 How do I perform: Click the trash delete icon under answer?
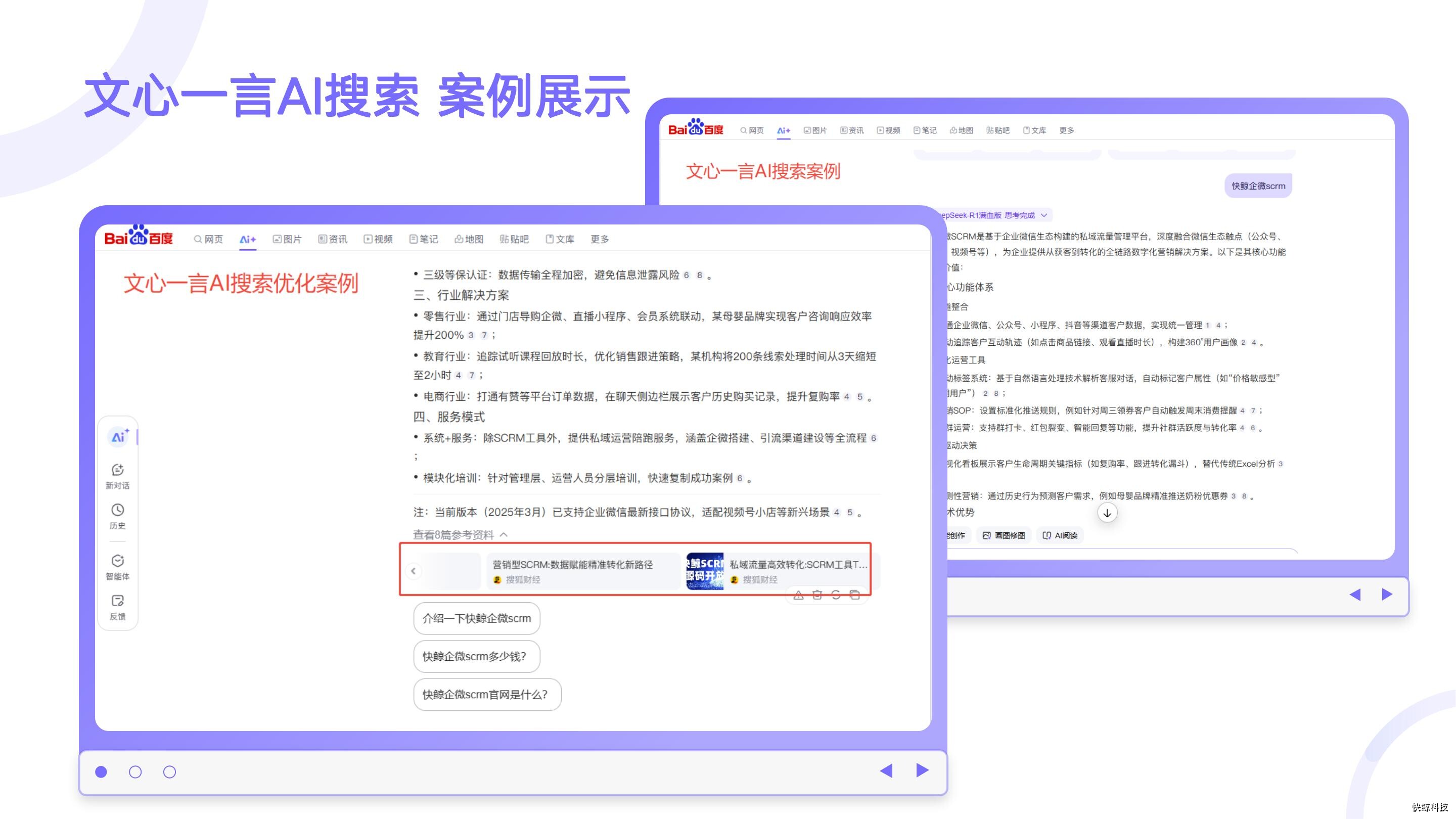click(817, 595)
